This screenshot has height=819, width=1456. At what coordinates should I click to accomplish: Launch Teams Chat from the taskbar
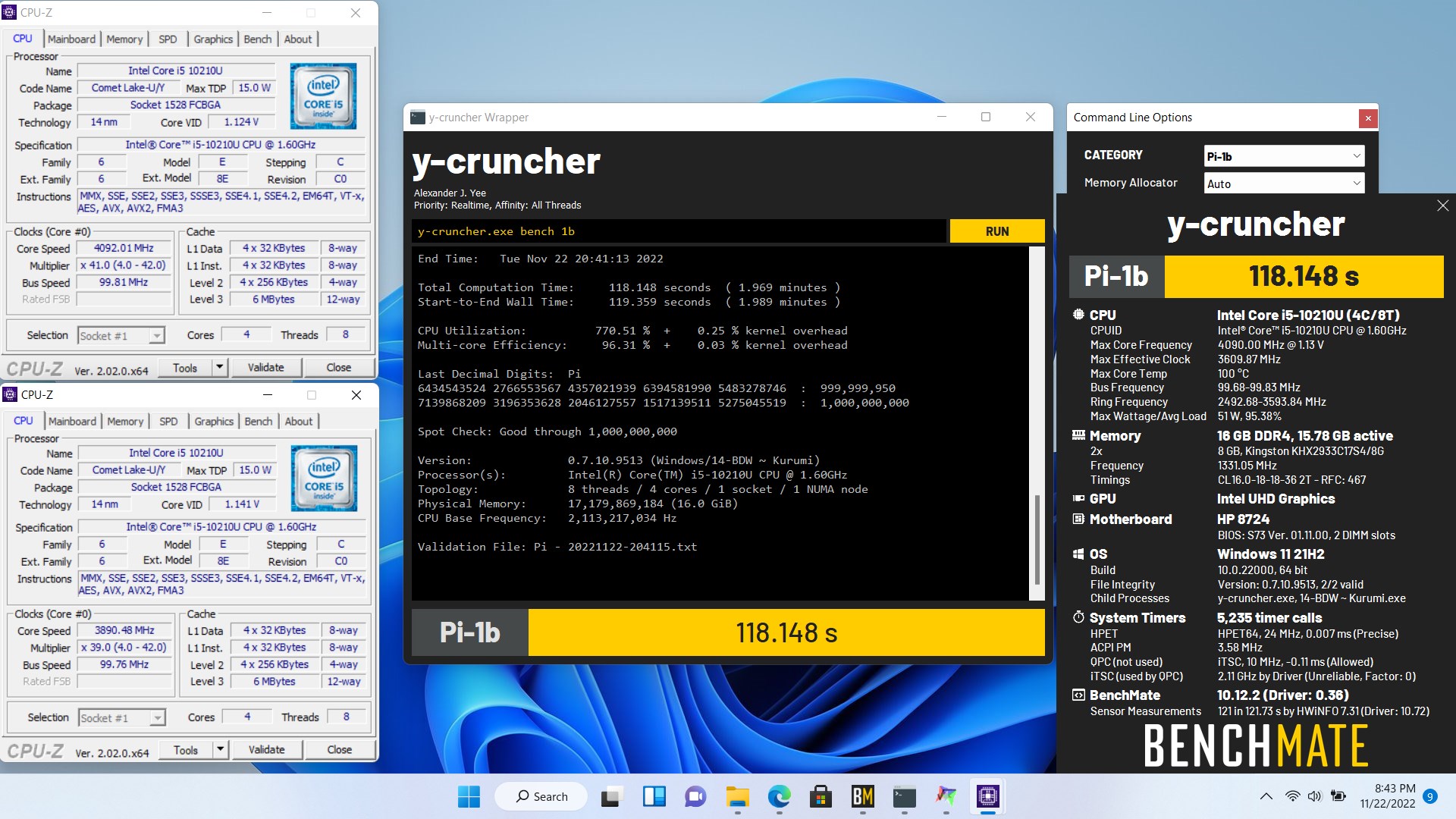click(695, 796)
